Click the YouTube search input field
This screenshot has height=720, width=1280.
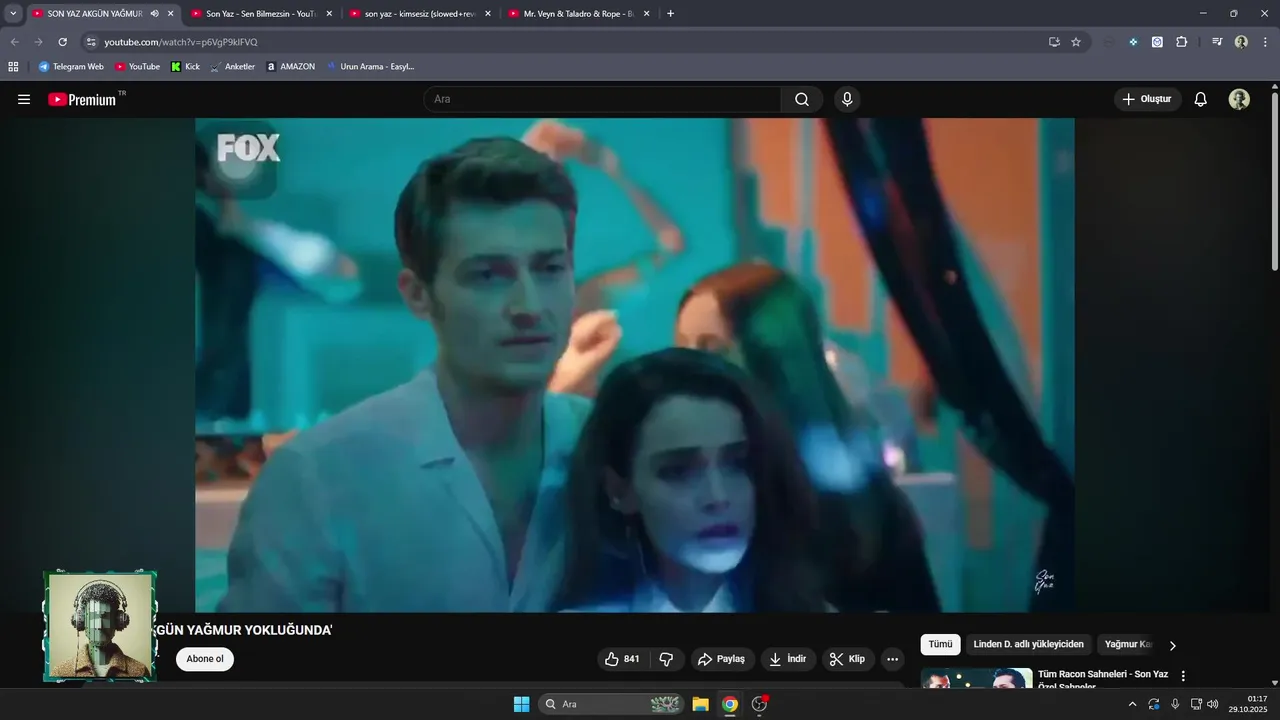click(602, 99)
